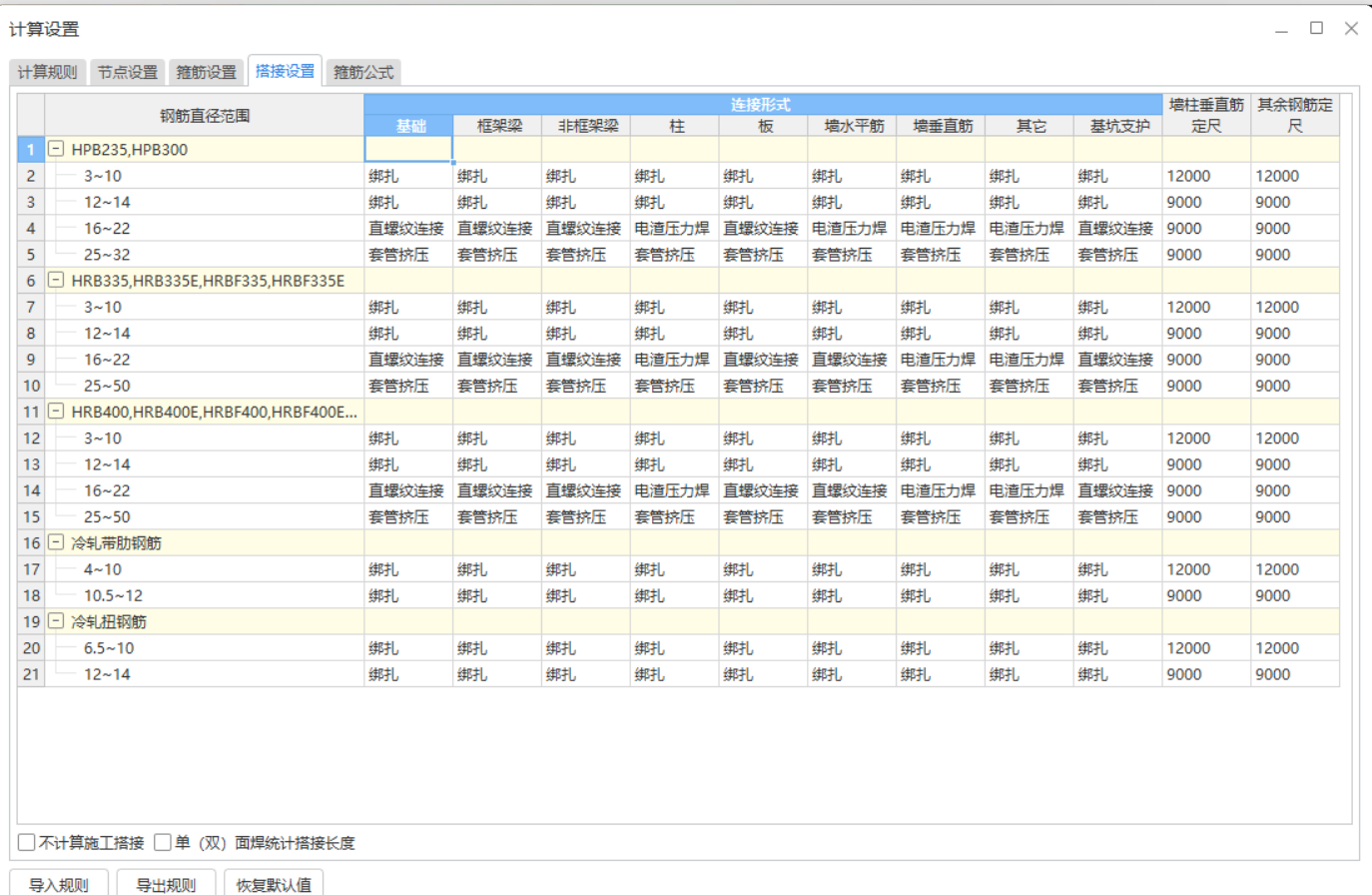Viewport: 1372px width, 895px height.
Task: Click row 8 非框架梁 cell 绑扎
Action: tap(586, 333)
